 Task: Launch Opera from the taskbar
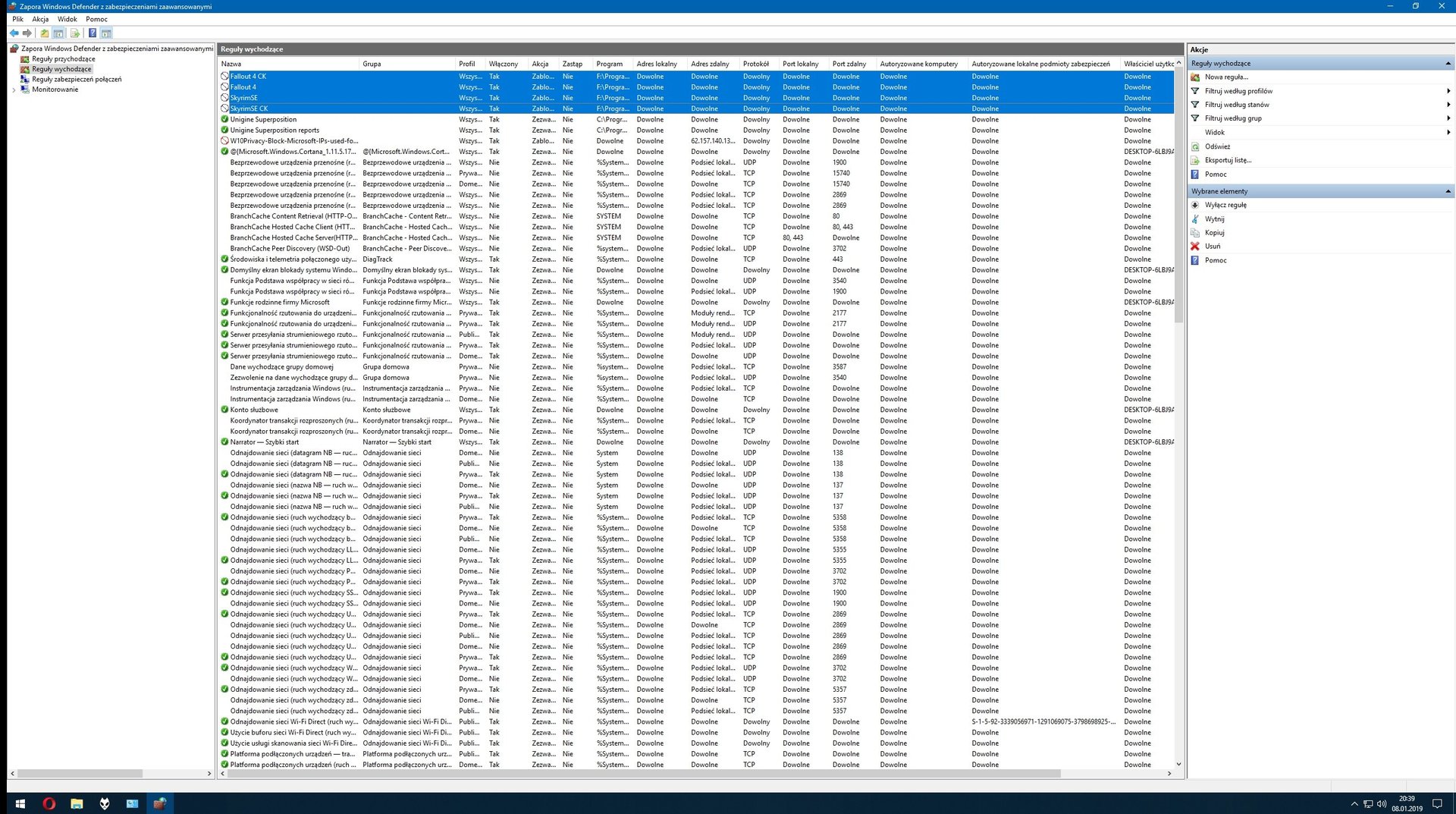[x=49, y=803]
